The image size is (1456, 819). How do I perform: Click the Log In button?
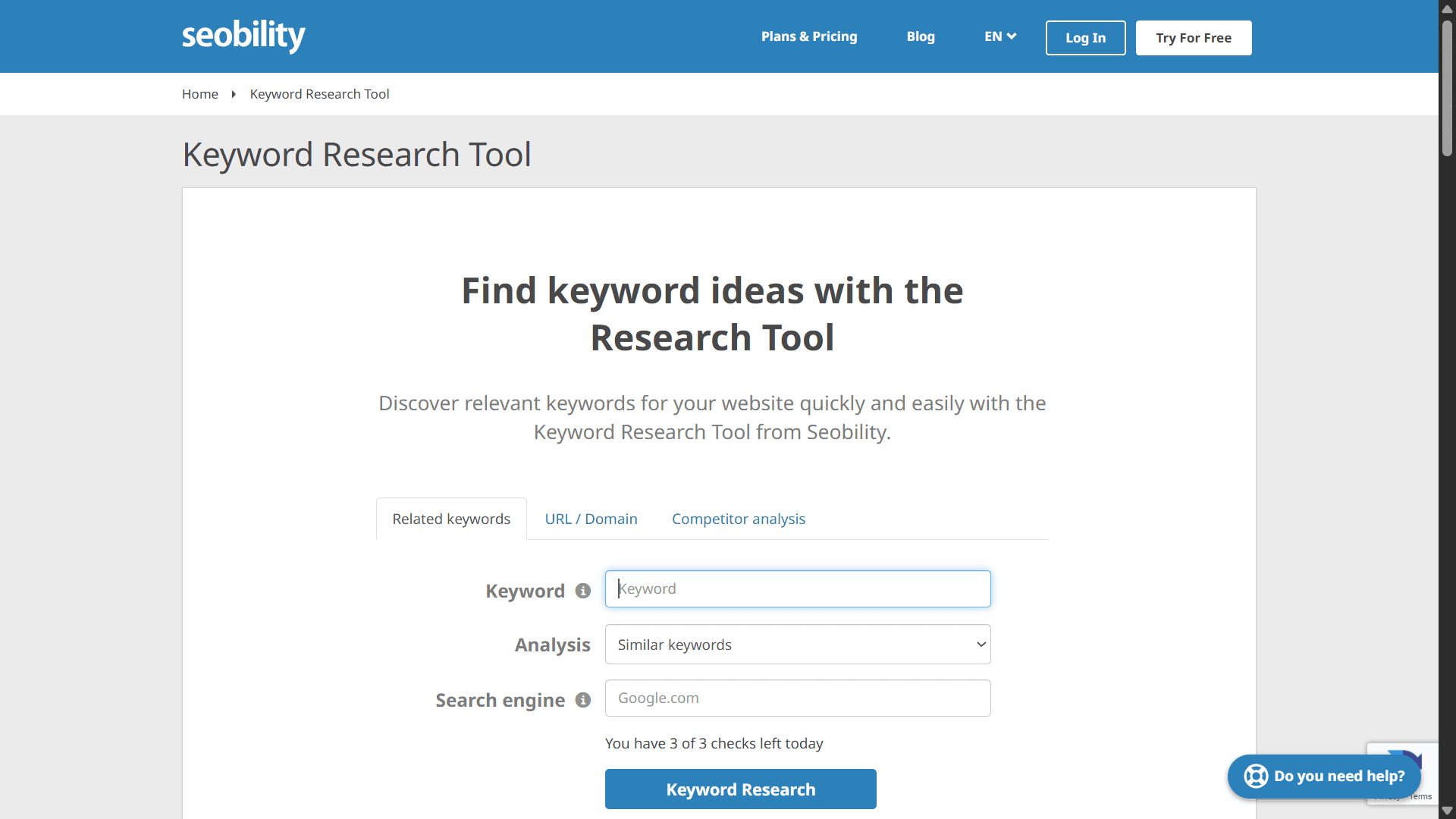pos(1085,38)
